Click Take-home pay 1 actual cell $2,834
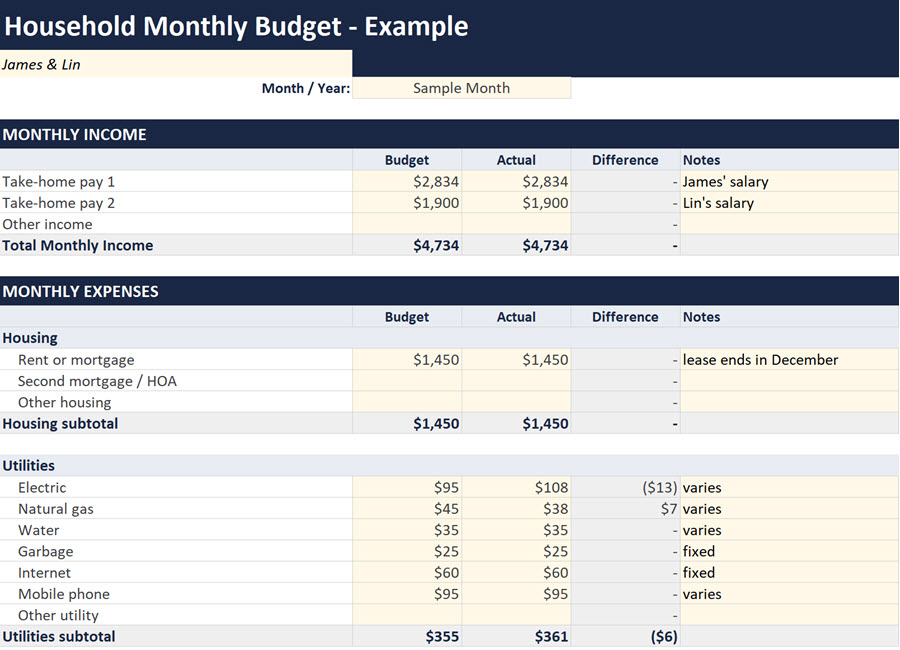 (x=516, y=181)
